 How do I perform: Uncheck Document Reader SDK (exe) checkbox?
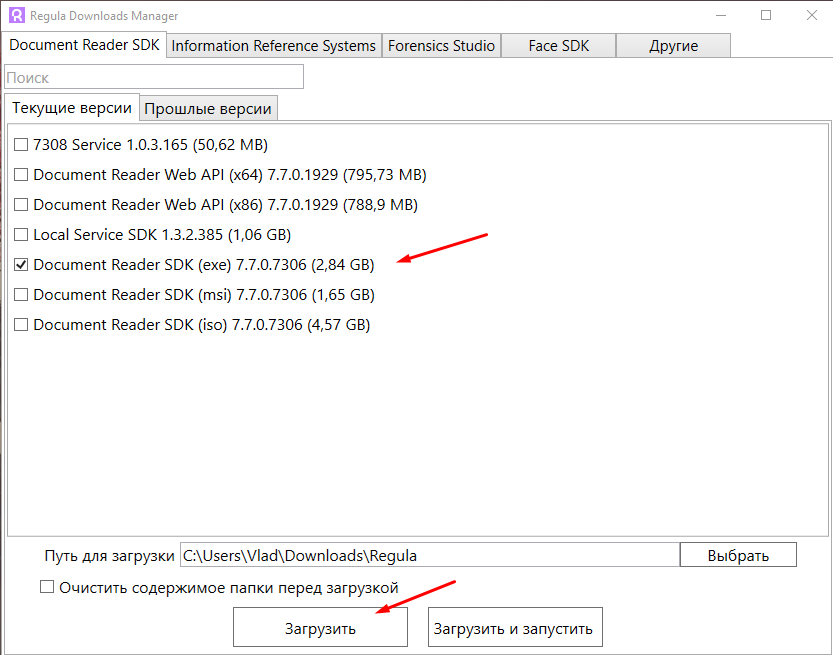tap(21, 265)
